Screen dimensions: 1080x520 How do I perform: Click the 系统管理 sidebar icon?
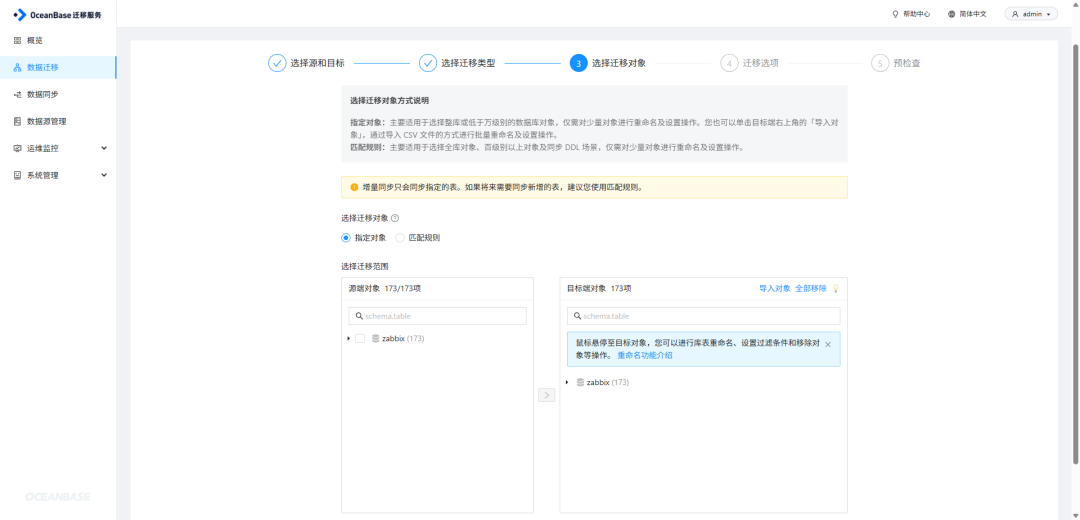tap(18, 175)
